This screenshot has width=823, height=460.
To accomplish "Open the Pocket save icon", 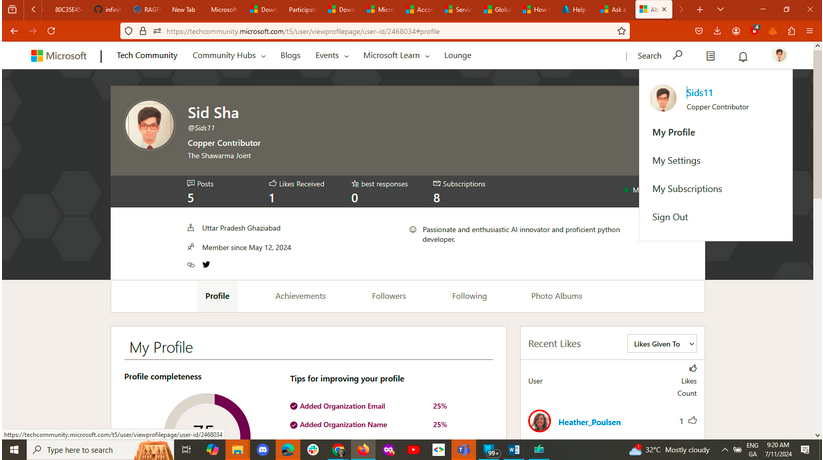I will pyautogui.click(x=699, y=31).
